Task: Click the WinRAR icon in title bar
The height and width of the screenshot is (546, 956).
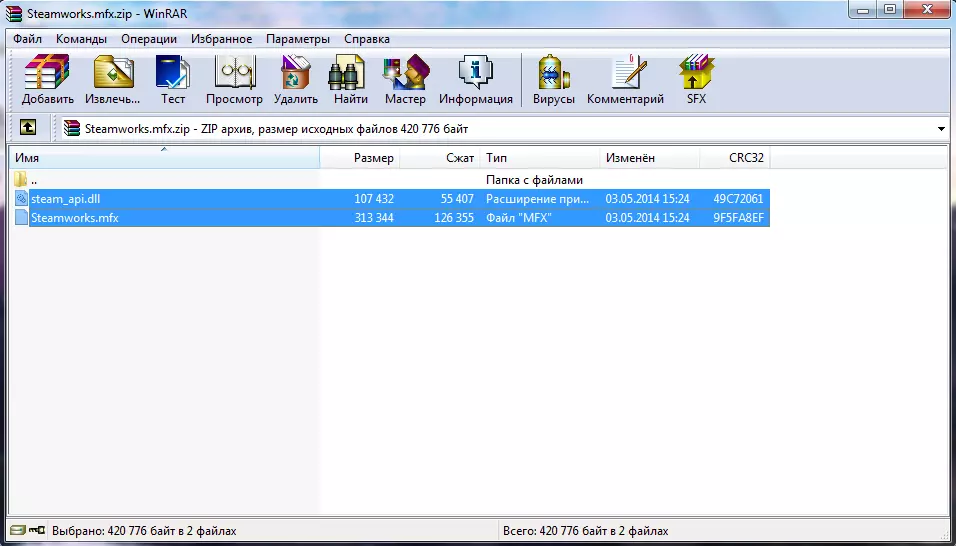Action: coord(13,13)
